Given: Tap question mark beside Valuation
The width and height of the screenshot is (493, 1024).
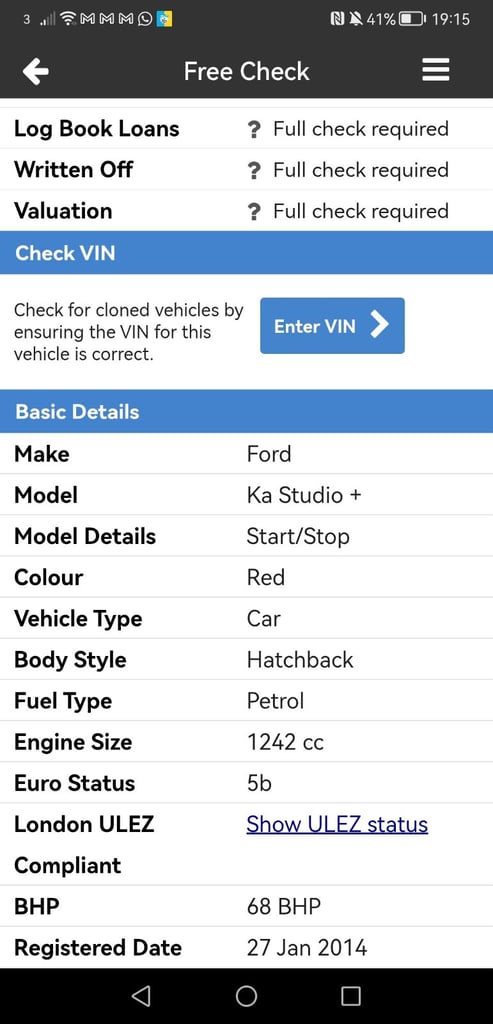Looking at the screenshot, I should (255, 212).
